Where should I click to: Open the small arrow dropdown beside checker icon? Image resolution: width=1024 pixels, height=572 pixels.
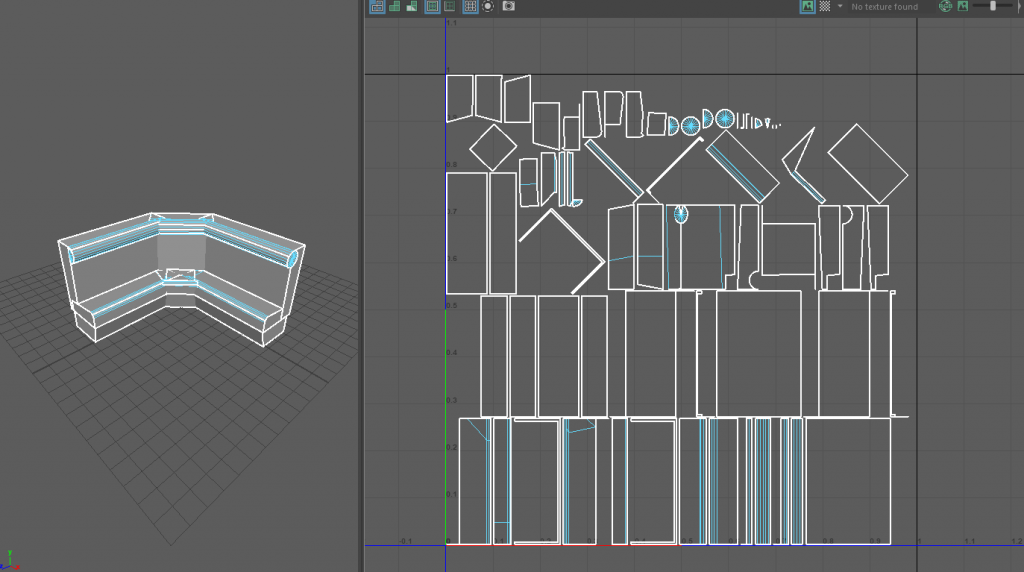click(x=840, y=6)
